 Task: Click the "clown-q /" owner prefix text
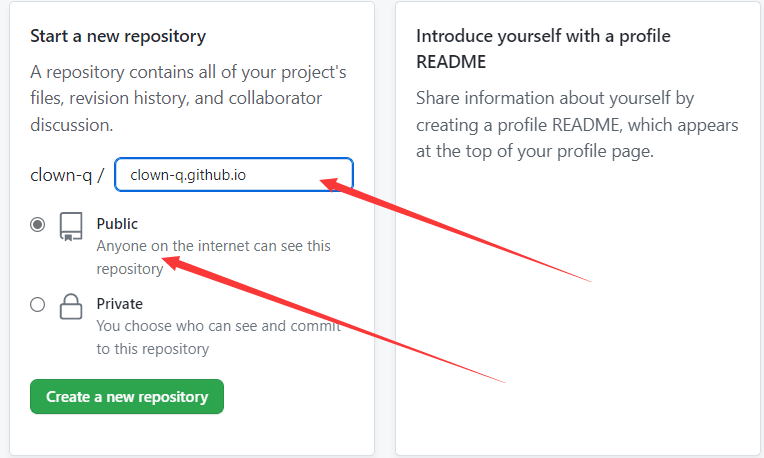coord(67,175)
